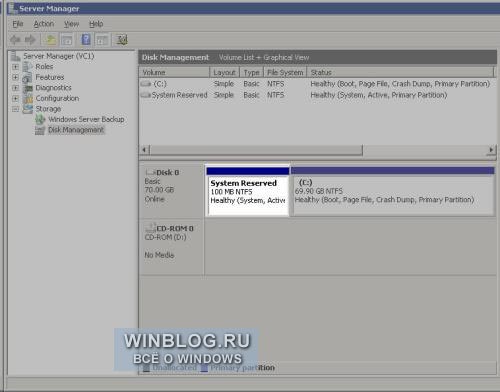
Task: Click the Server Manager title bar icon
Action: click(13, 8)
